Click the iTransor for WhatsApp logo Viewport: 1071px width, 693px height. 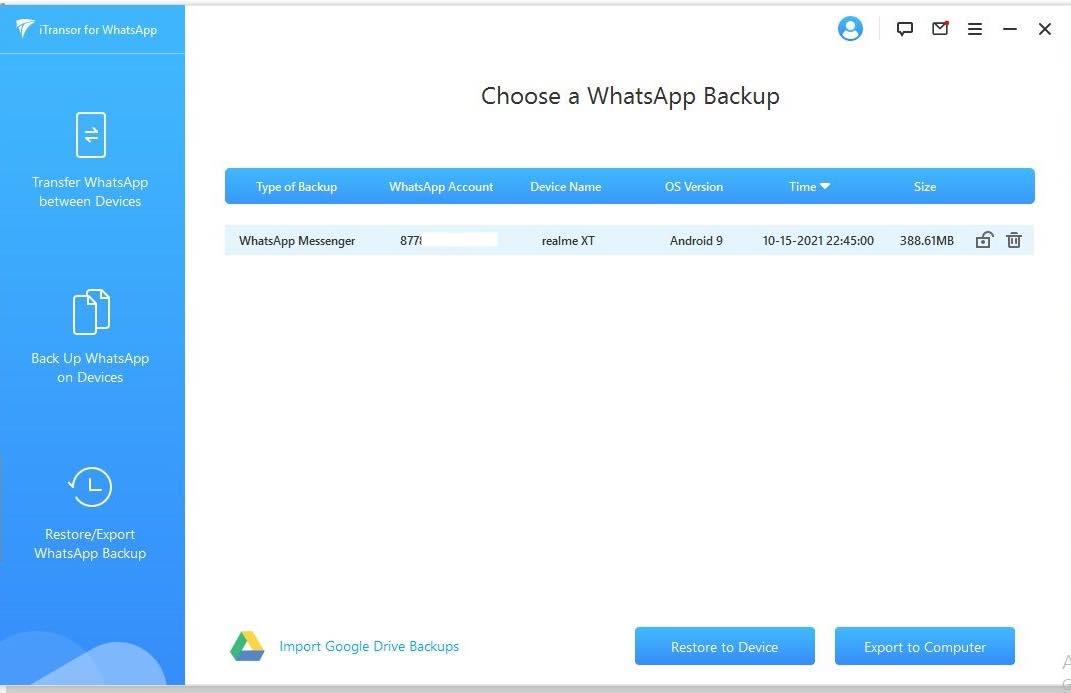(25, 29)
